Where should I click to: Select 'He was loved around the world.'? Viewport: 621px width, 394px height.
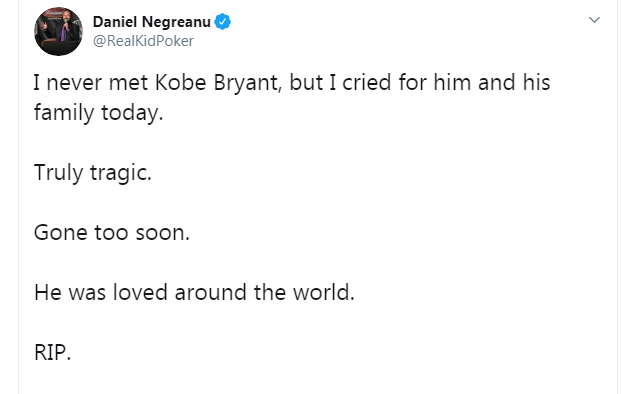pyautogui.click(x=194, y=293)
